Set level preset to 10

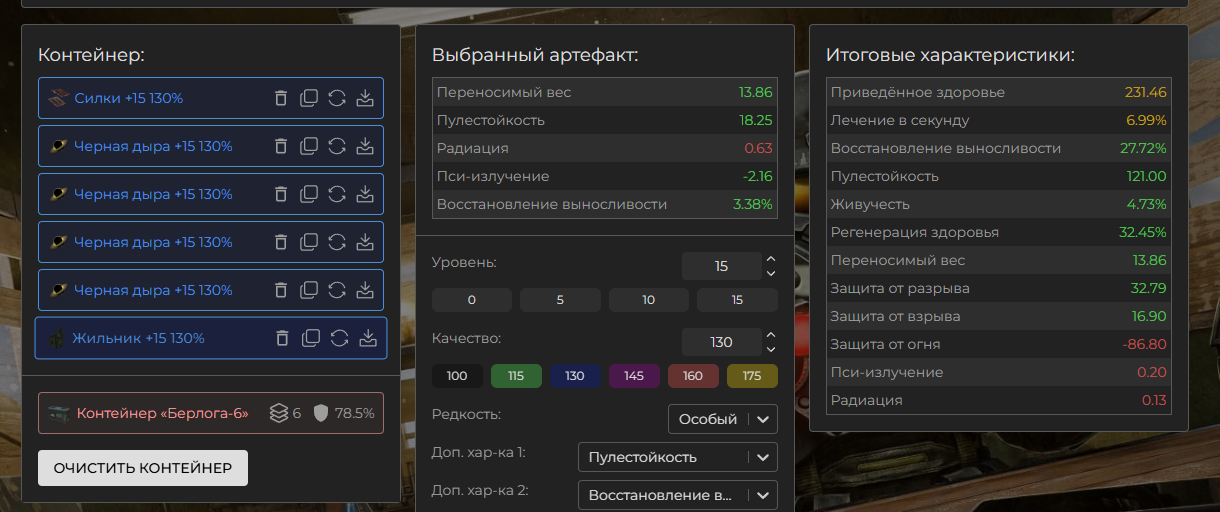(x=649, y=300)
